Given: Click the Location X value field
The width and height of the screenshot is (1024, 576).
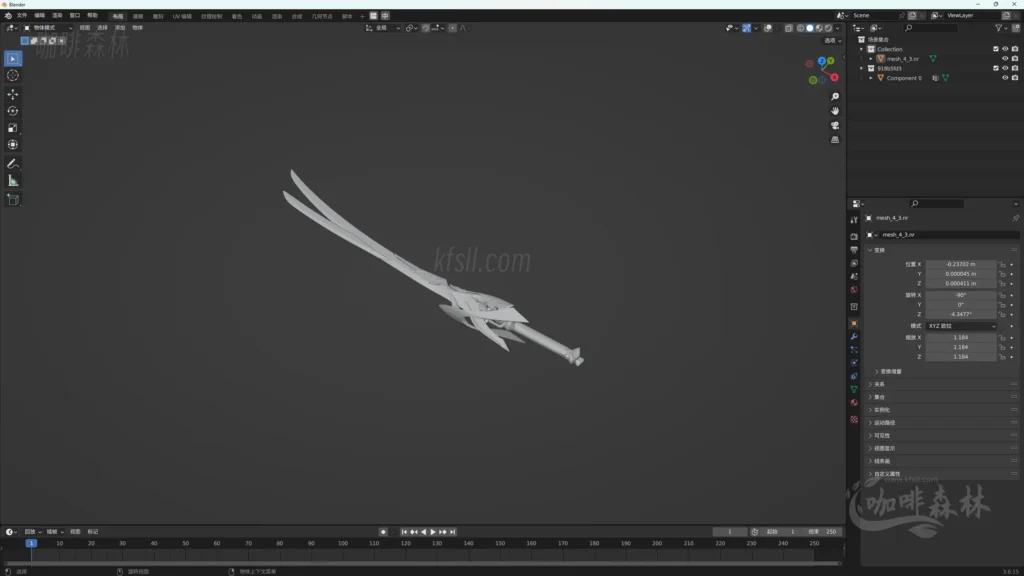Looking at the screenshot, I should (x=960, y=264).
